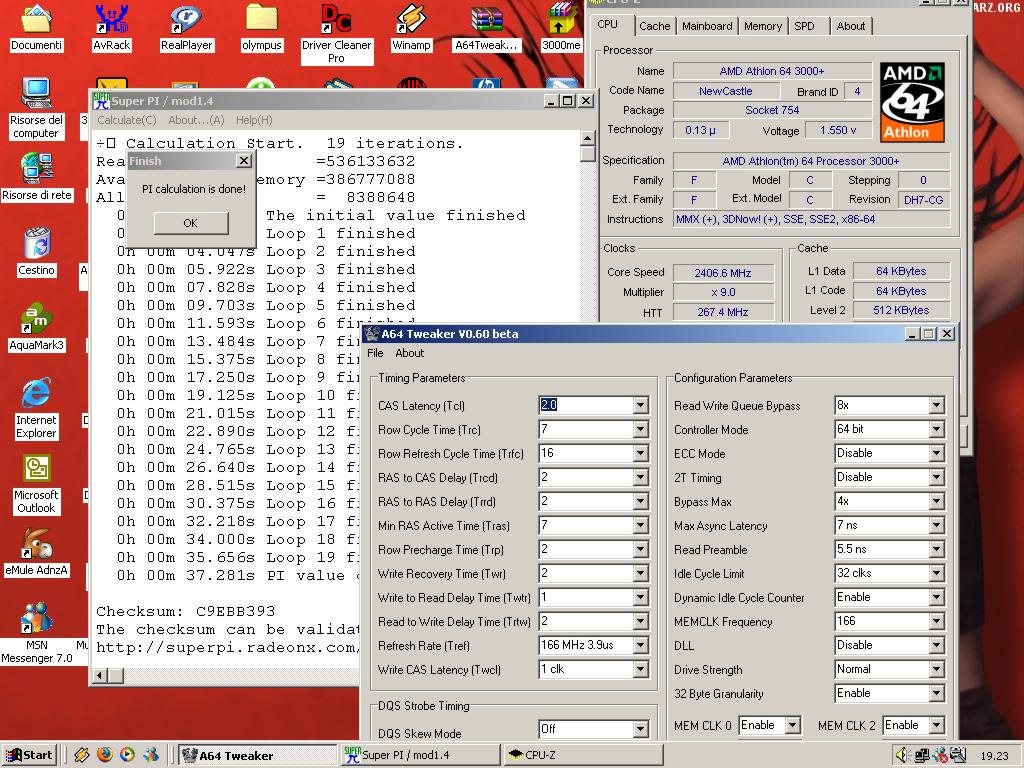Click Super PI horizontal scrollbar left arrow

click(101, 675)
